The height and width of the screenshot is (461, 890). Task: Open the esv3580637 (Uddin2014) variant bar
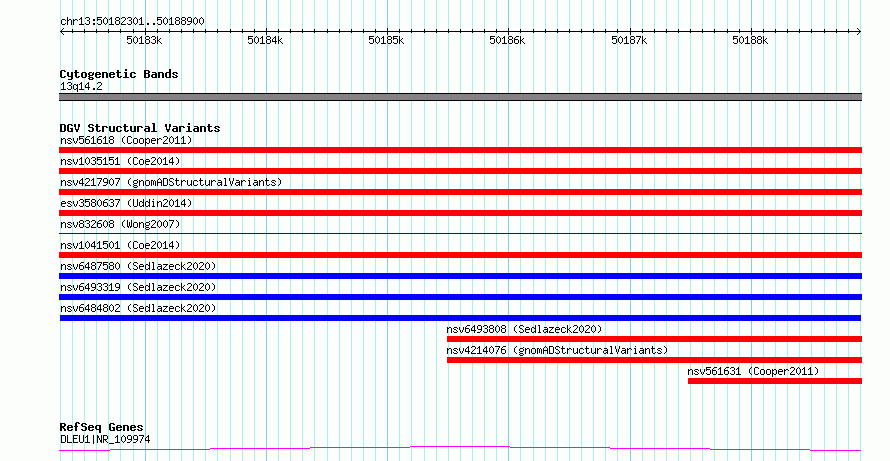pos(460,213)
